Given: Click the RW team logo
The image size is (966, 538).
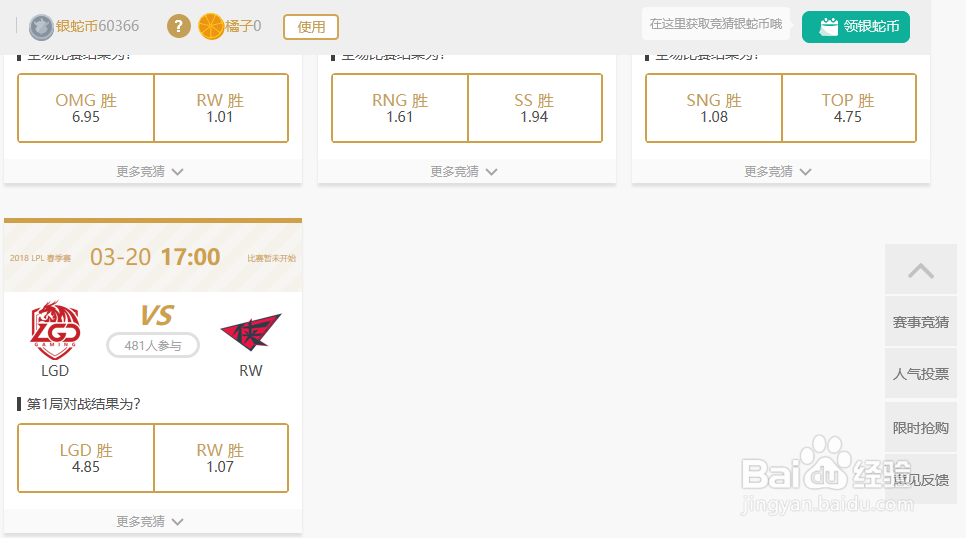Looking at the screenshot, I should point(251,332).
